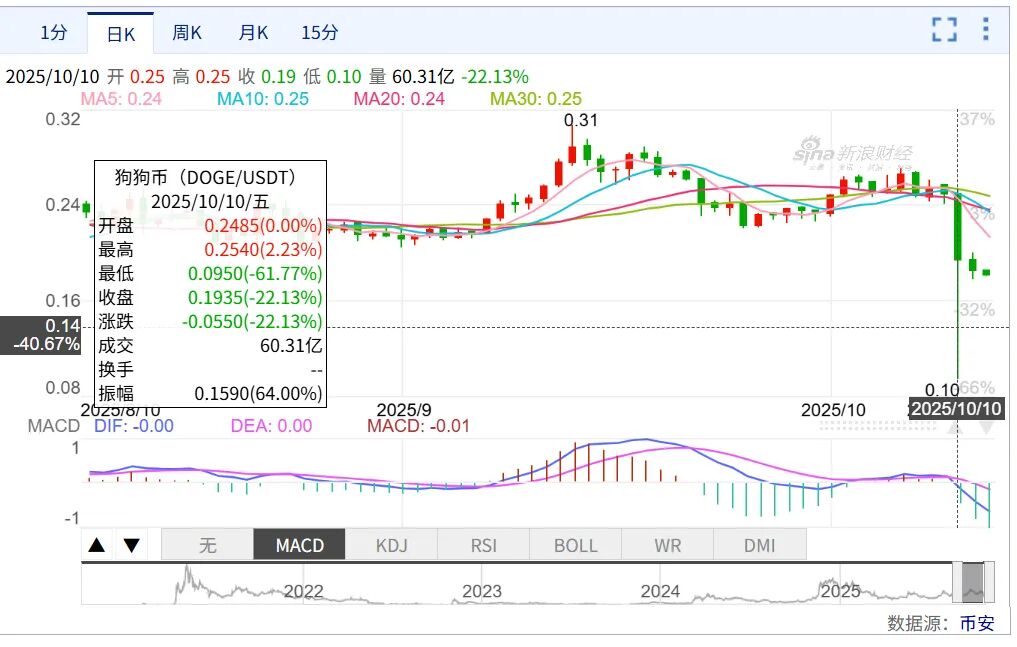Enable the KDJ indicator
Viewport: 1017px width, 647px height.
tap(391, 545)
